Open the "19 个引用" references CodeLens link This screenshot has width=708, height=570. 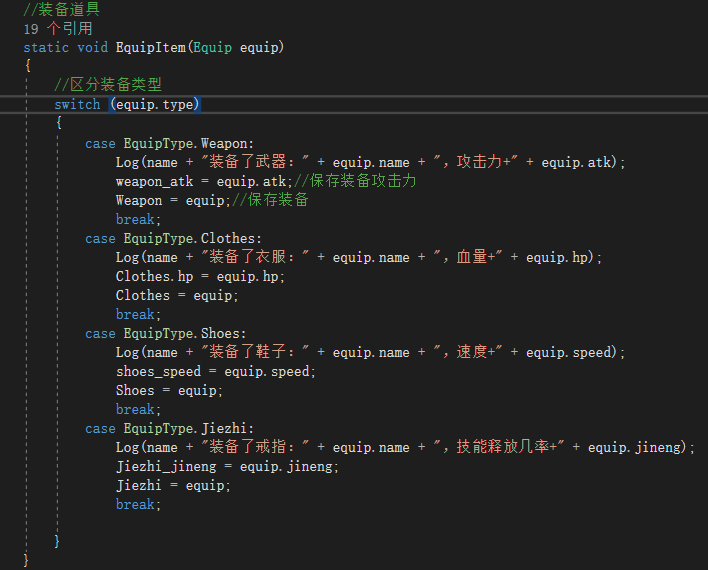pos(58,29)
